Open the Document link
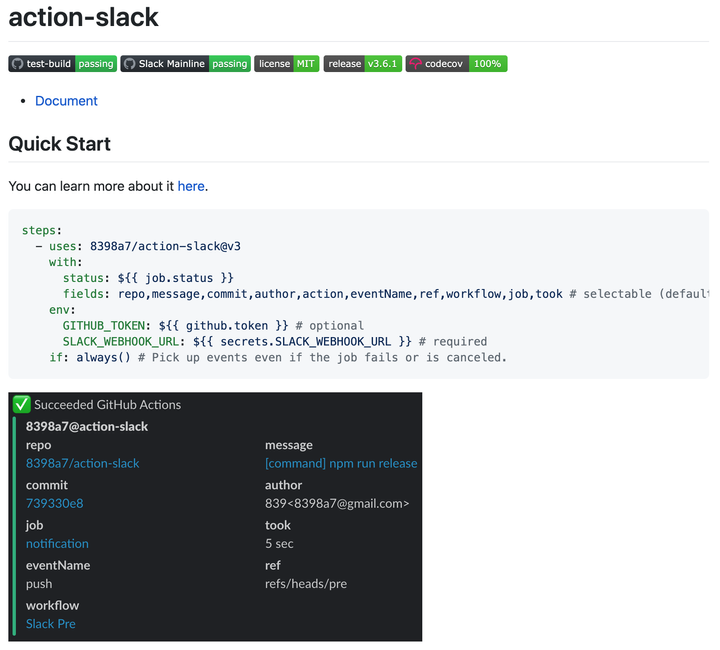 (x=66, y=101)
